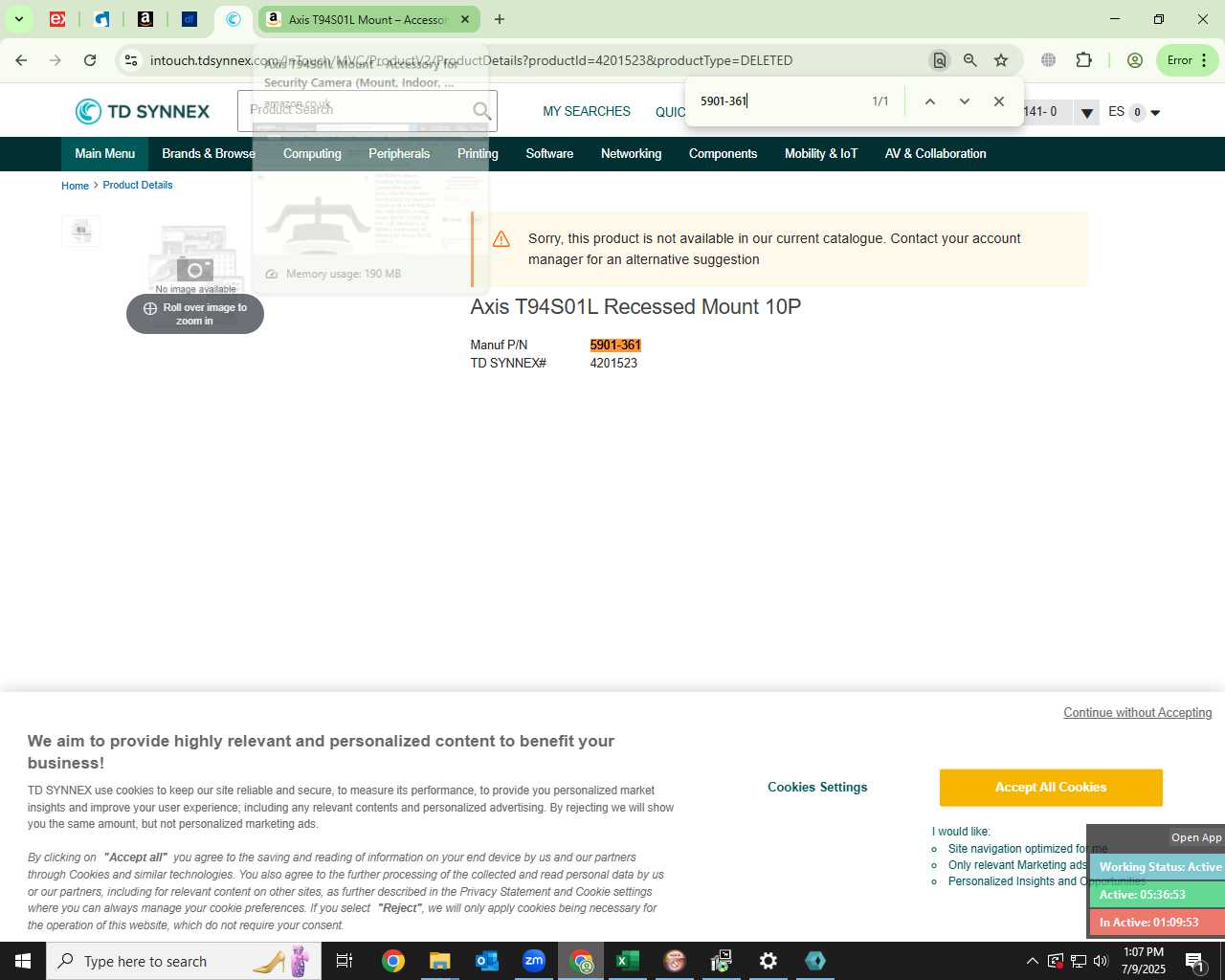The height and width of the screenshot is (980, 1225).
Task: Close the find bar
Action: [x=999, y=101]
